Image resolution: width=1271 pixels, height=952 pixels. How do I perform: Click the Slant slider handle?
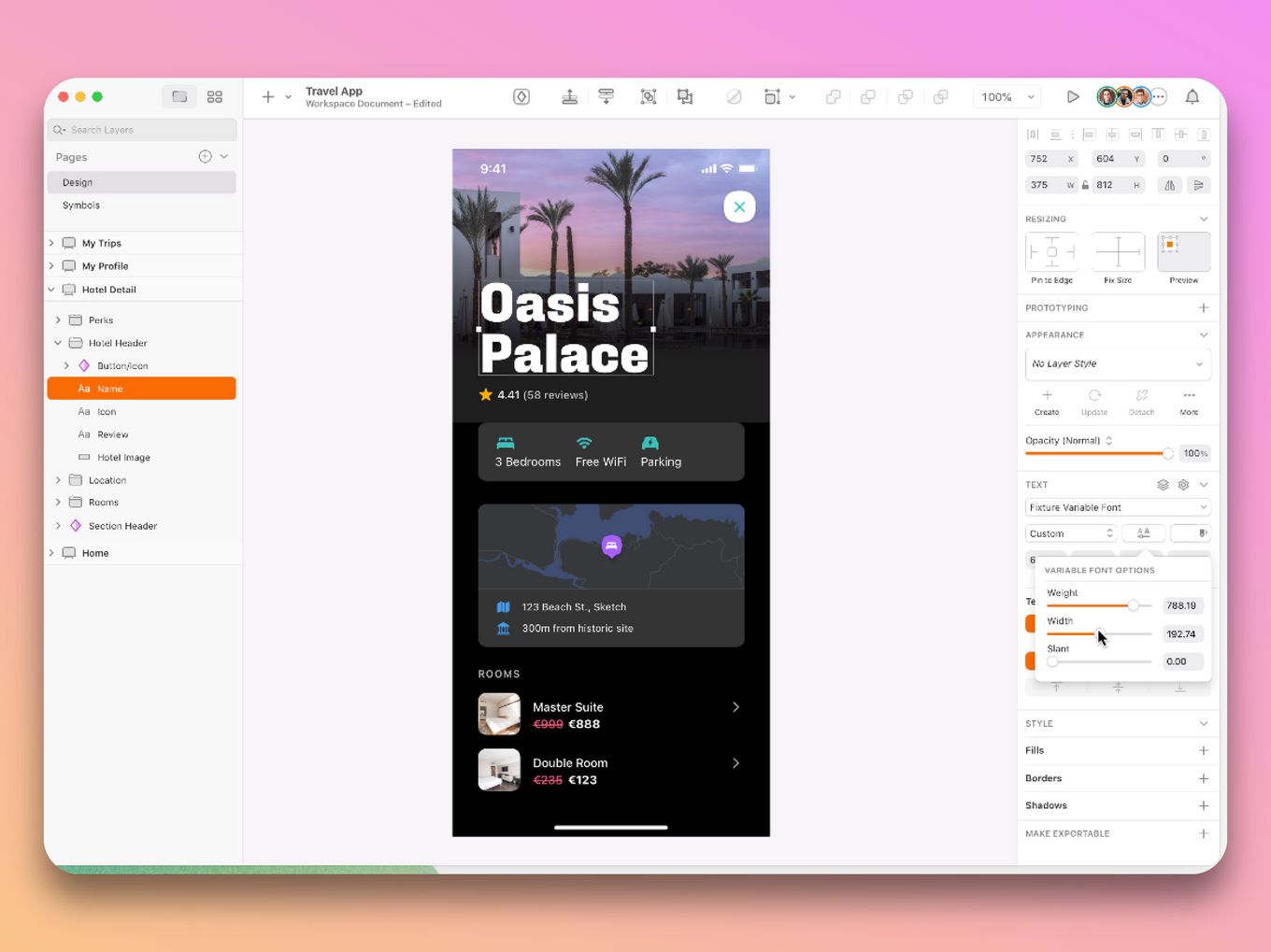(1052, 661)
